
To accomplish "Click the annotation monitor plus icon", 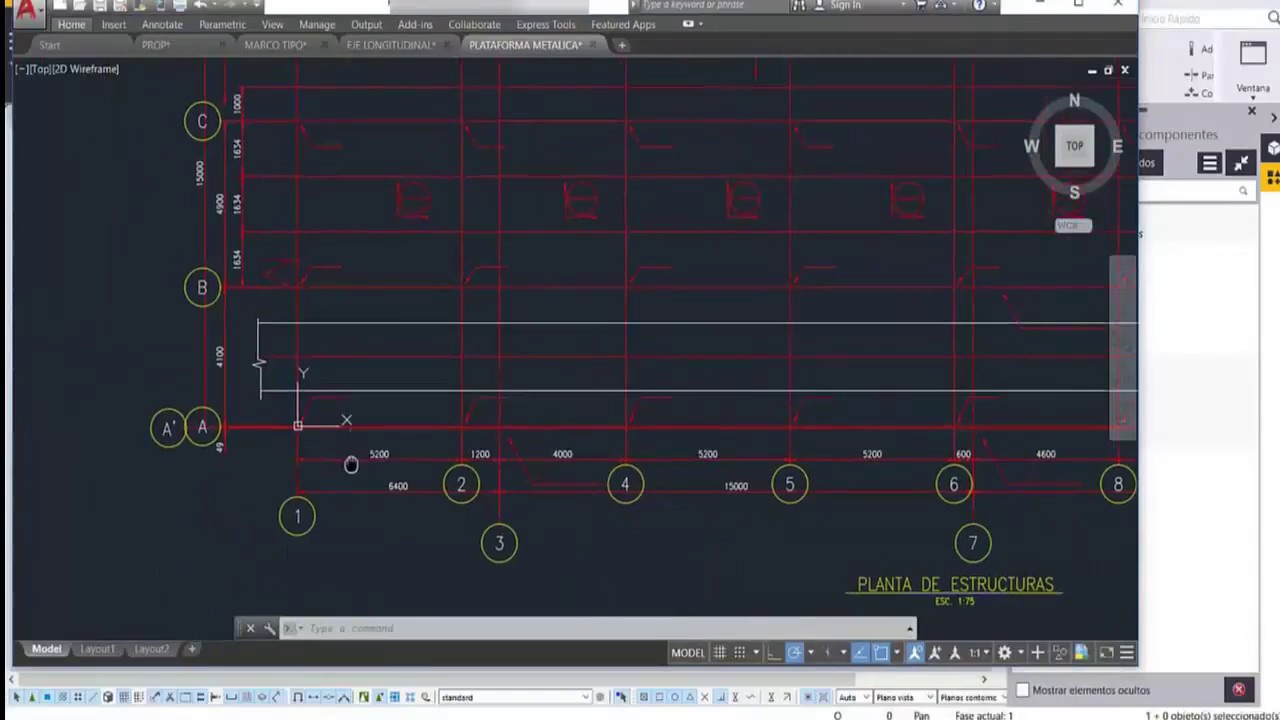I will click(1038, 653).
